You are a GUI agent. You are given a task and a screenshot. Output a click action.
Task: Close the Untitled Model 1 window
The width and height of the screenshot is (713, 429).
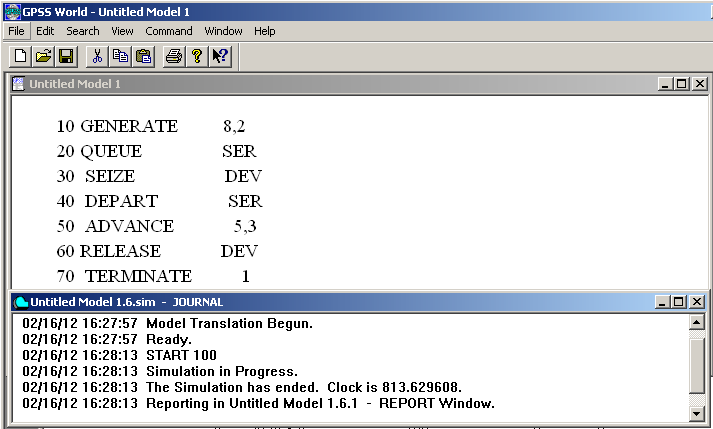pos(700,84)
